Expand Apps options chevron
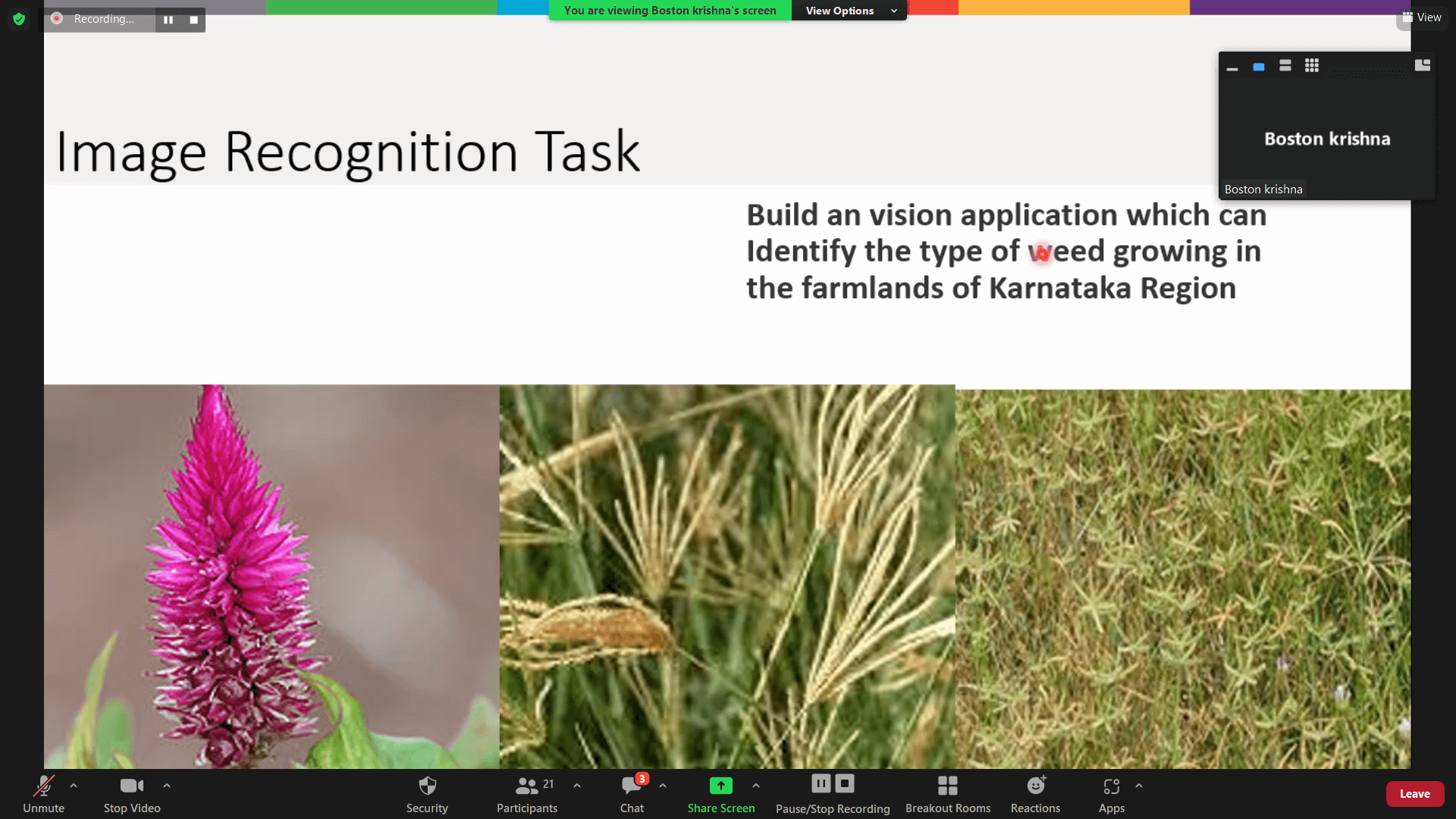1456x819 pixels. (1139, 786)
